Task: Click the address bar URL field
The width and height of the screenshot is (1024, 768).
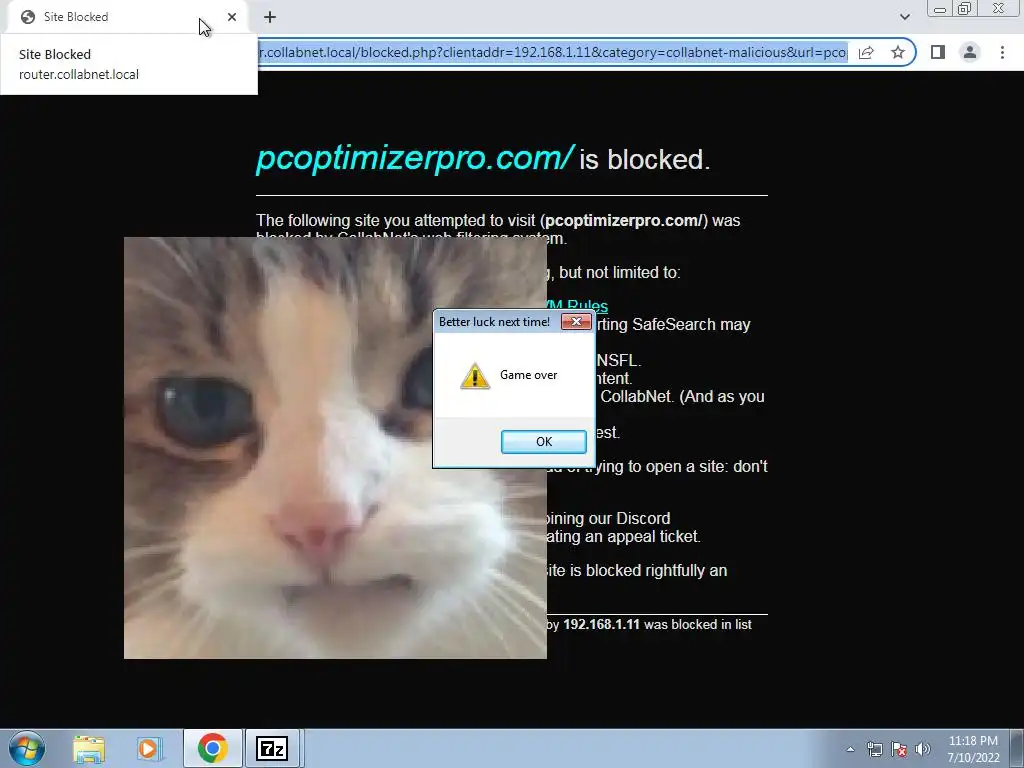Action: (552, 52)
